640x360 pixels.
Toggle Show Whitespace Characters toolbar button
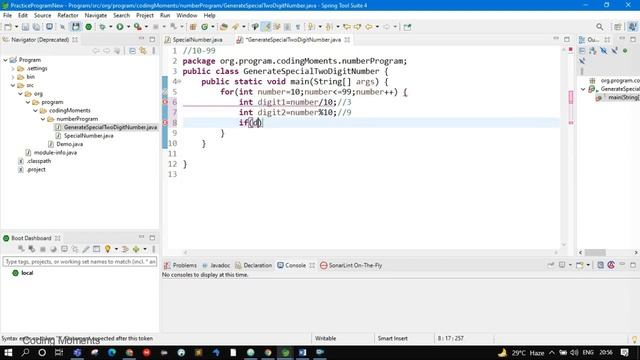(298, 27)
